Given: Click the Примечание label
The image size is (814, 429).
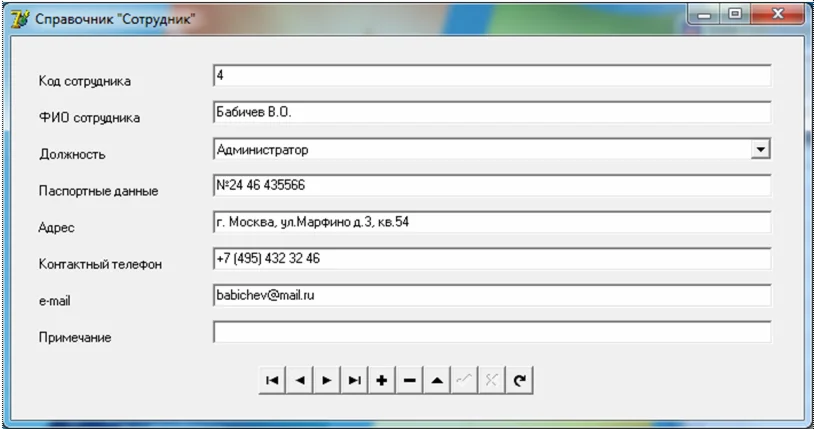Looking at the screenshot, I should click(75, 338).
